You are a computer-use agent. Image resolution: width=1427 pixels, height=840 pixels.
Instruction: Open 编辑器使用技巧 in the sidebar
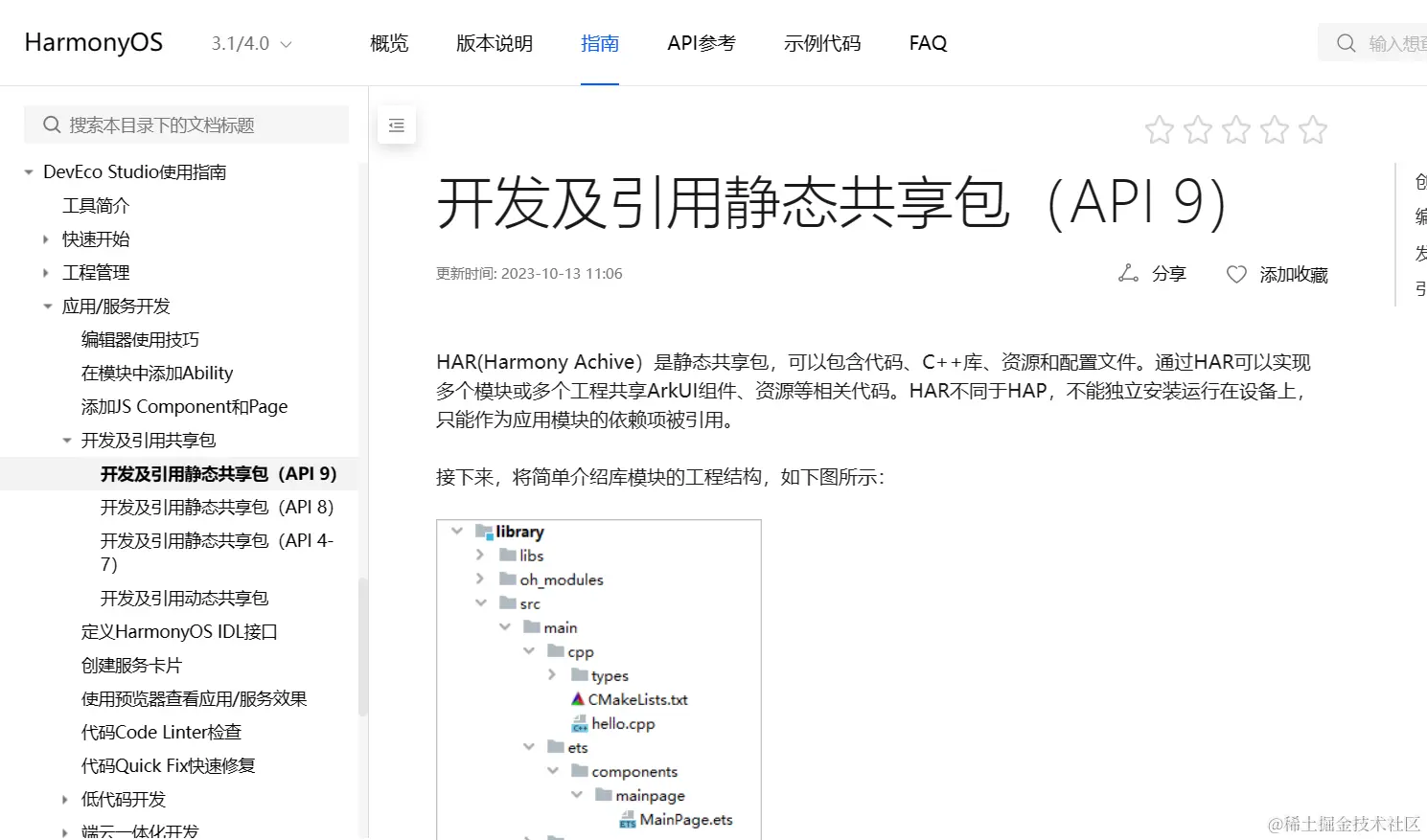click(x=141, y=340)
